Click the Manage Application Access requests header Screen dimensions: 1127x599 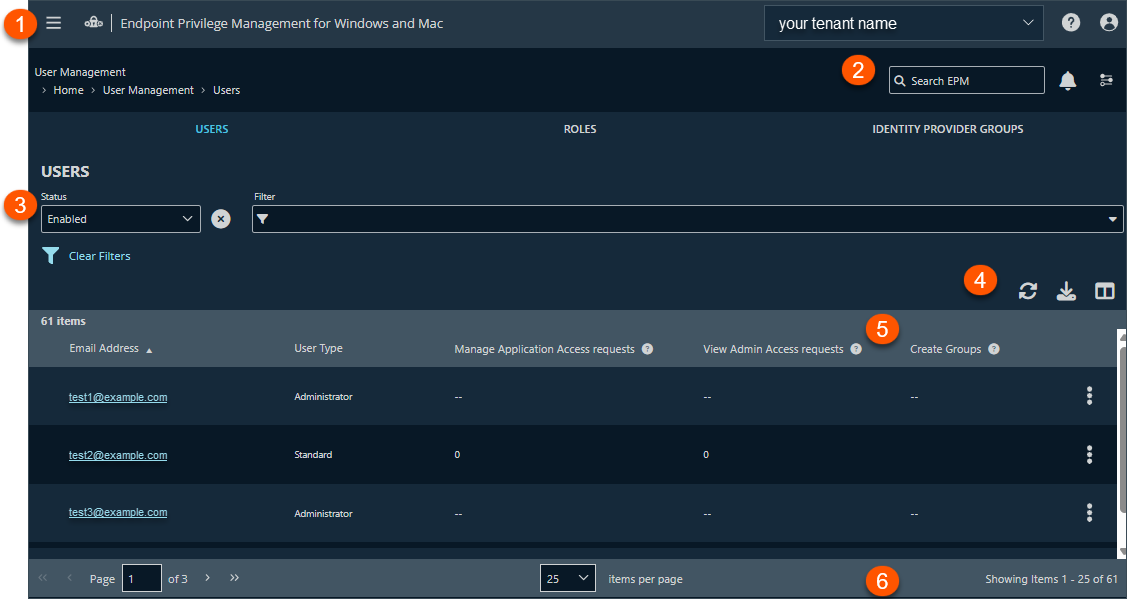[544, 349]
